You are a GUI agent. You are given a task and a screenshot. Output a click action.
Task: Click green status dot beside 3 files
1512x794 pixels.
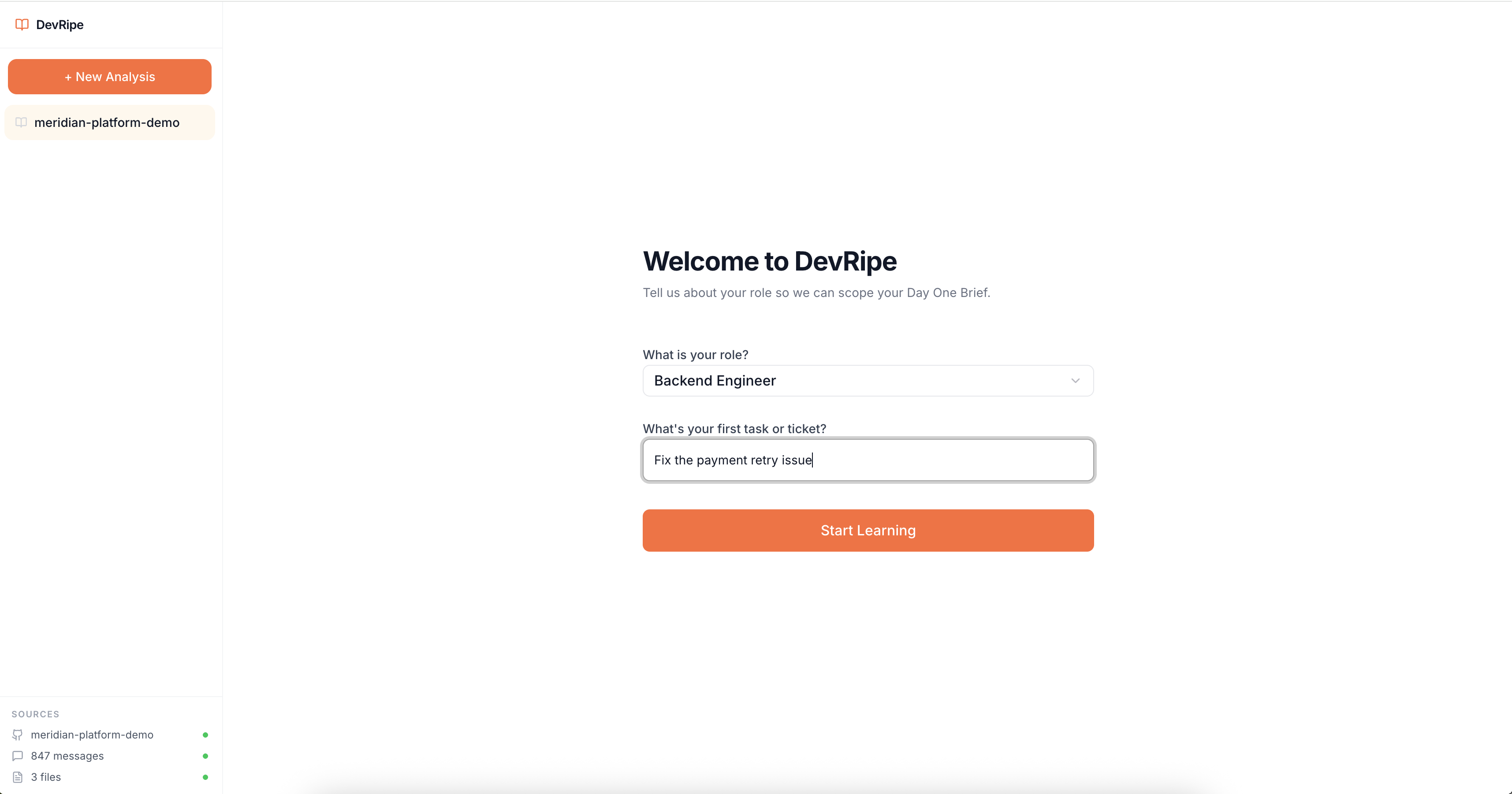pos(205,777)
